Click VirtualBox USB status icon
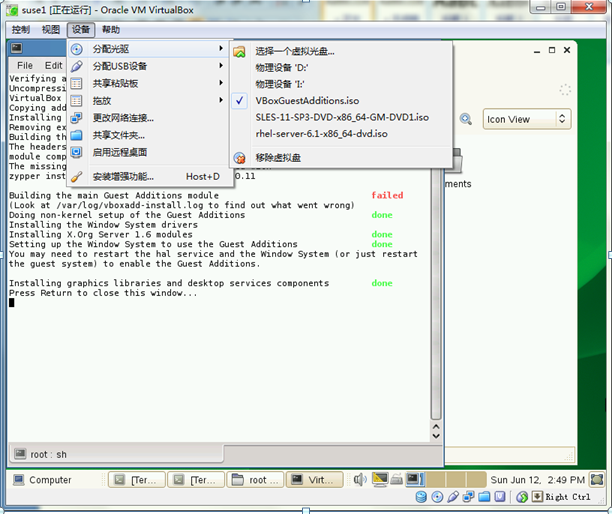Viewport: 612px width, 514px height. coord(453,497)
